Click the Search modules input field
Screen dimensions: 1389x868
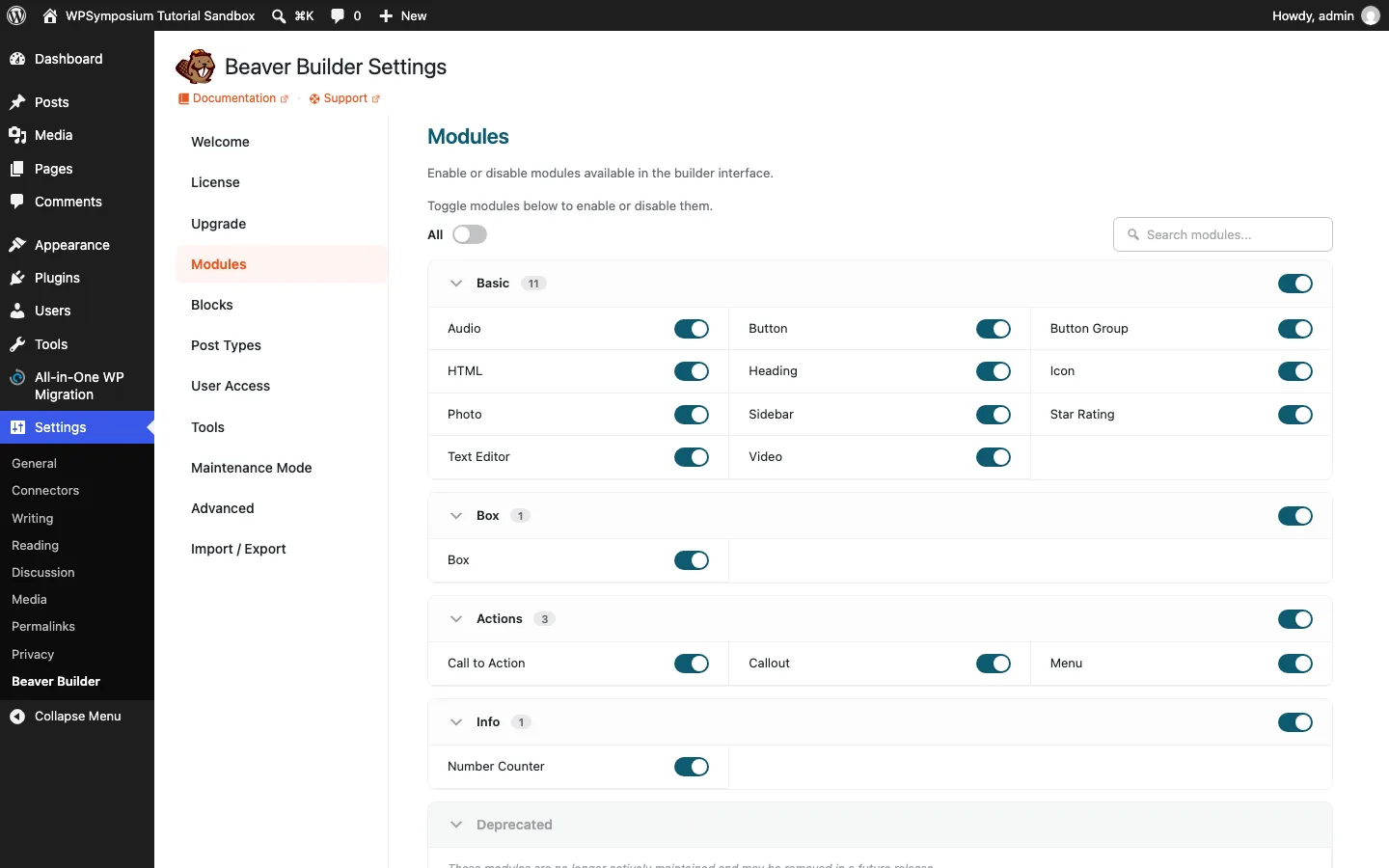pos(1223,234)
